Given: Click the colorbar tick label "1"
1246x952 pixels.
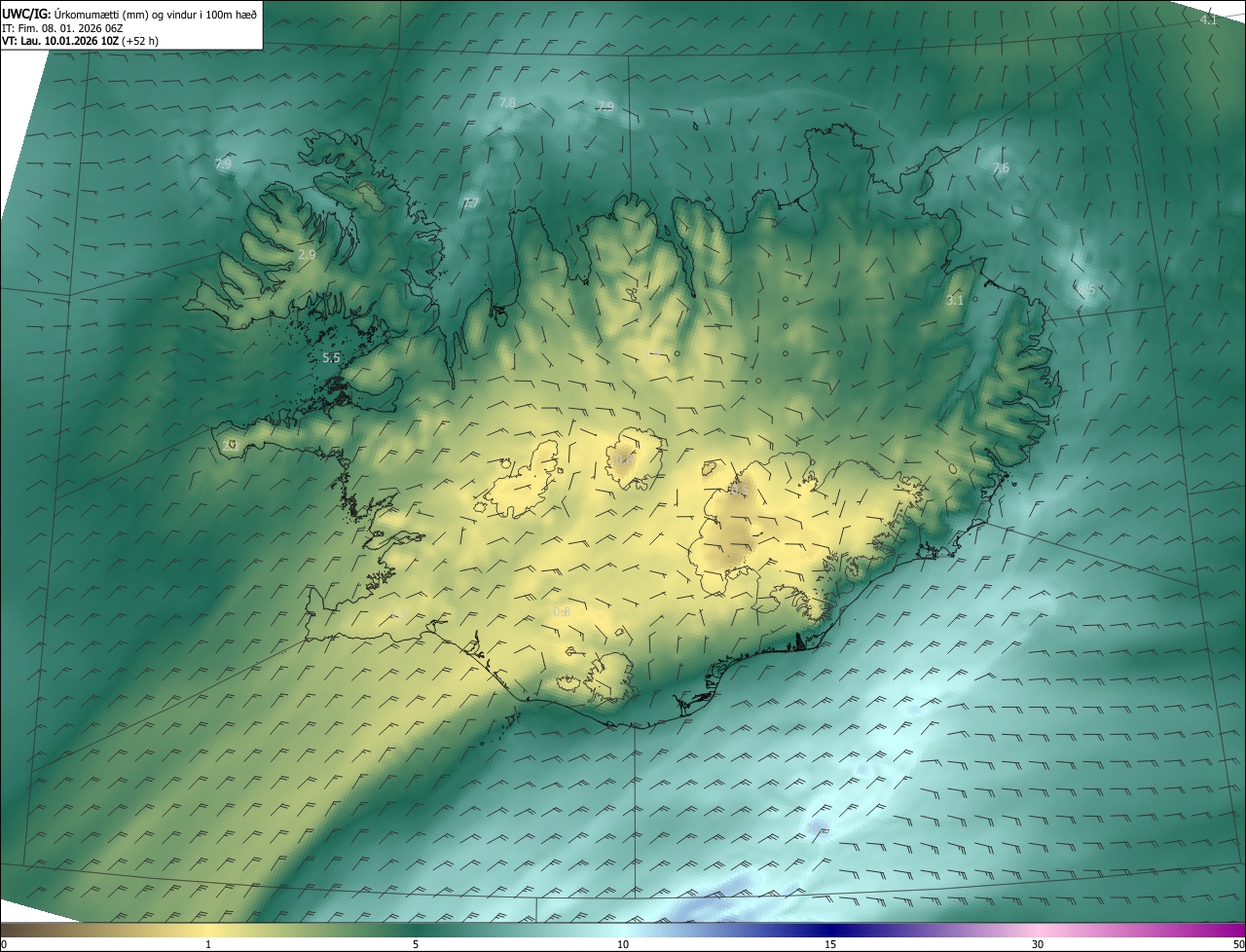Looking at the screenshot, I should [x=208, y=944].
